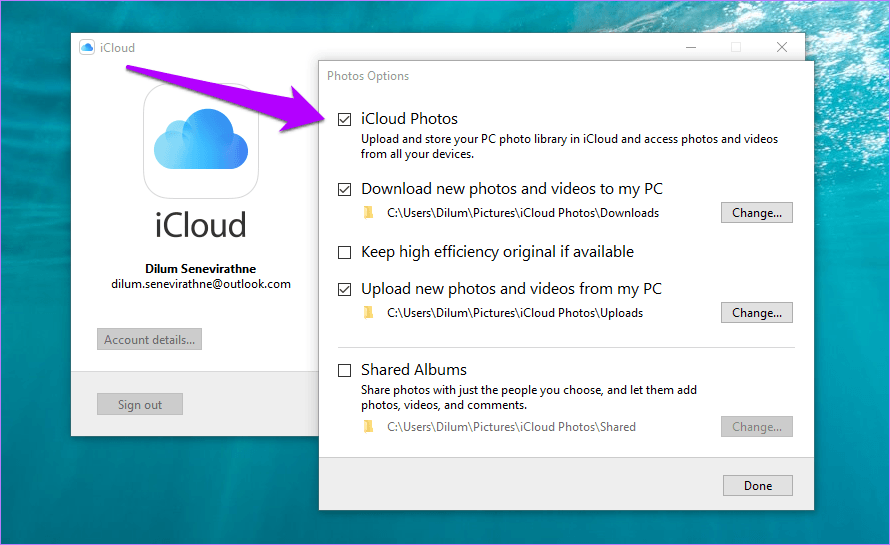Change the Downloads folder location

tap(756, 213)
